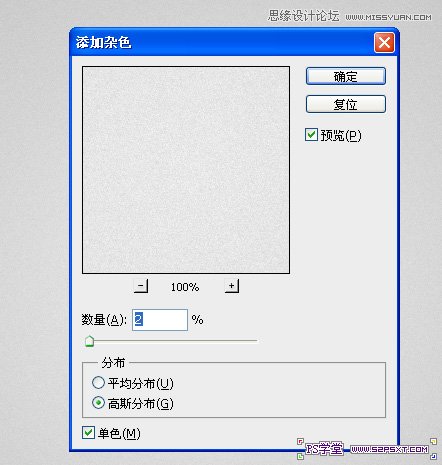
Task: Click the 复位 reset button
Action: [x=346, y=104]
